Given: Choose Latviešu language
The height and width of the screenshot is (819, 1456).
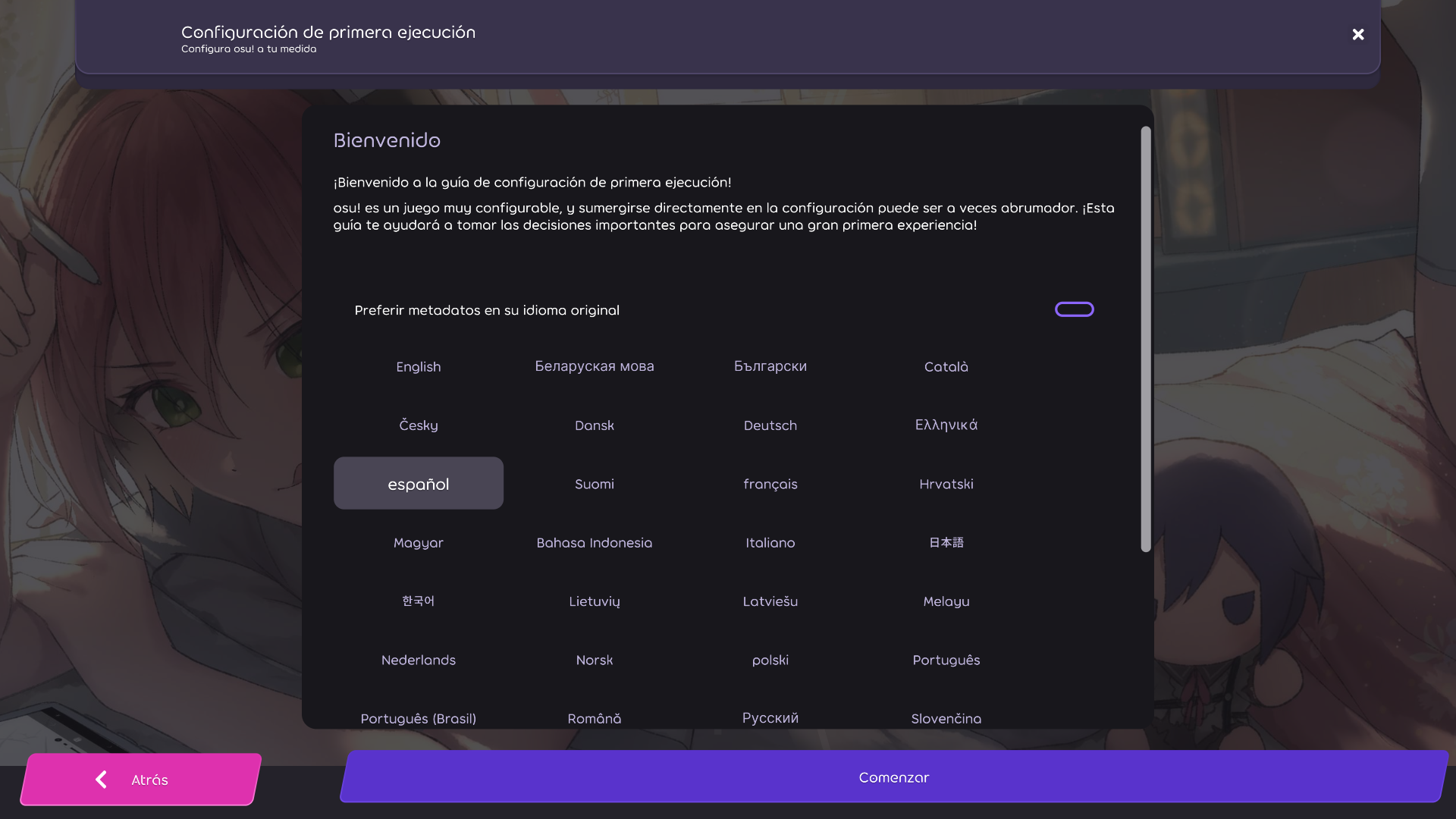Looking at the screenshot, I should [770, 601].
